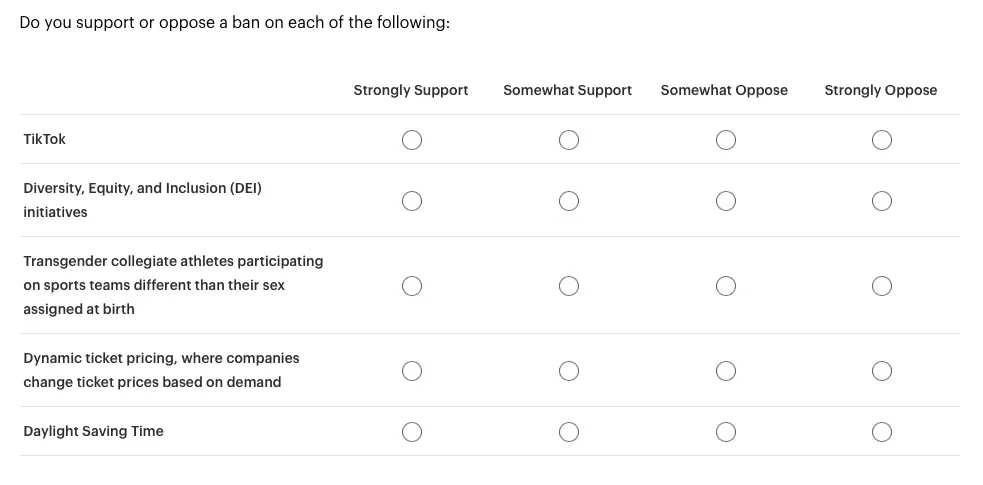Choose Somewhat Support for dynamic ticket pricing
This screenshot has height=485, width=983.
click(x=569, y=371)
